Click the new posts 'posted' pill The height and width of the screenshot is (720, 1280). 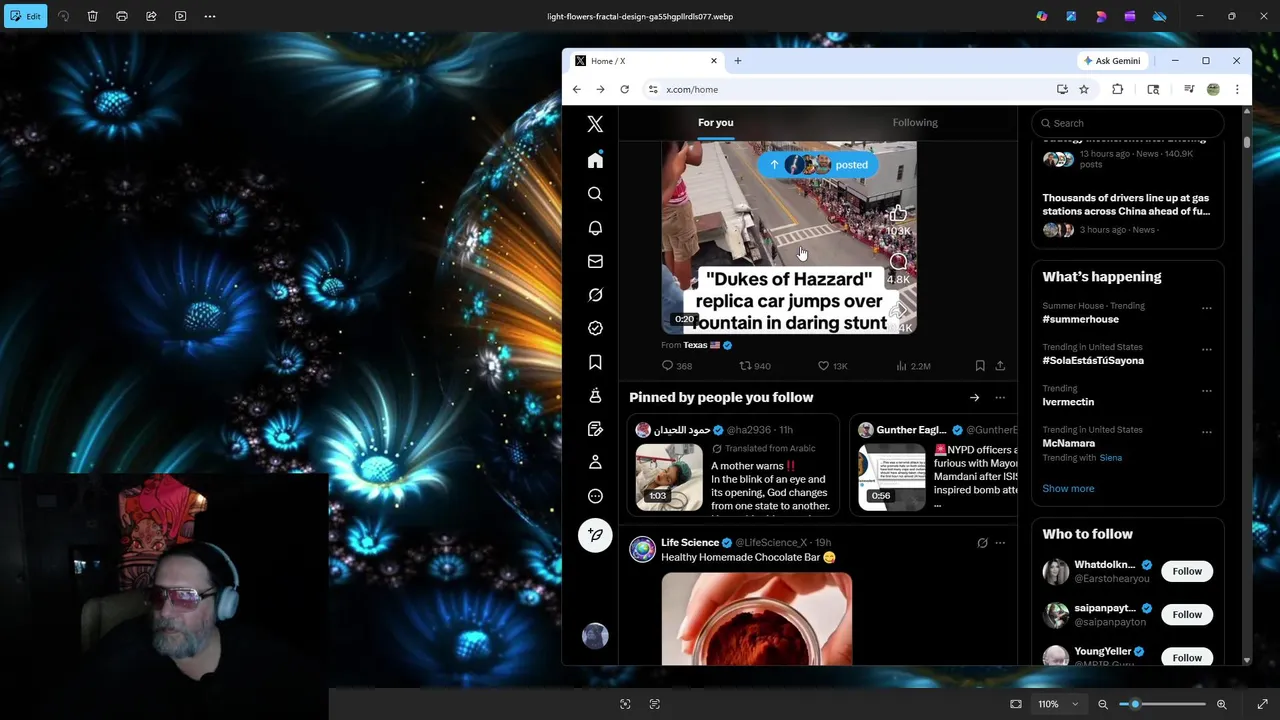click(817, 165)
